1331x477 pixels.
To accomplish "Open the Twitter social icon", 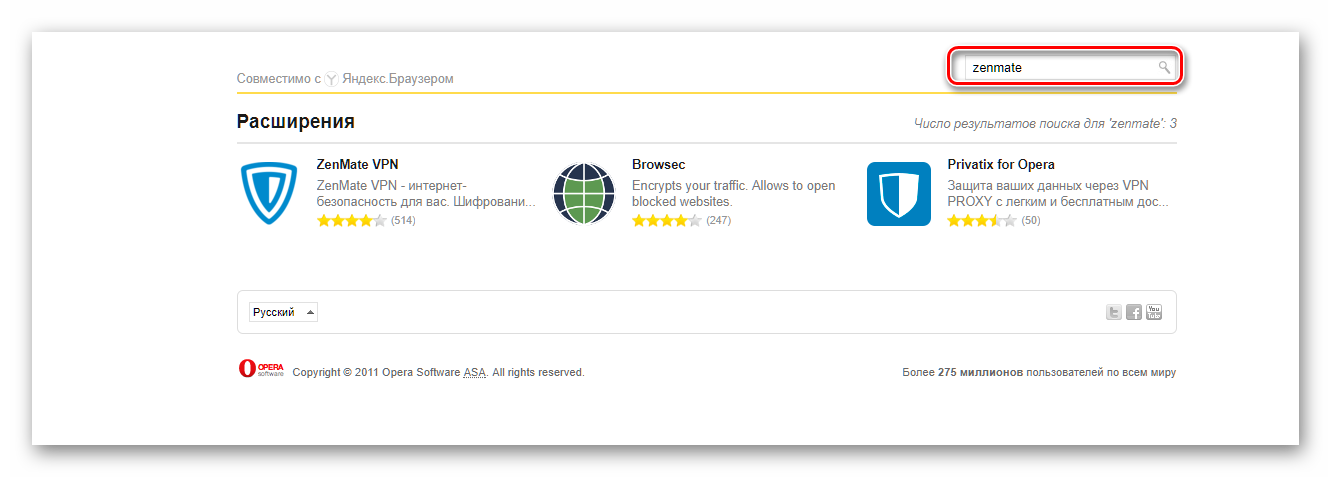I will tap(1113, 312).
